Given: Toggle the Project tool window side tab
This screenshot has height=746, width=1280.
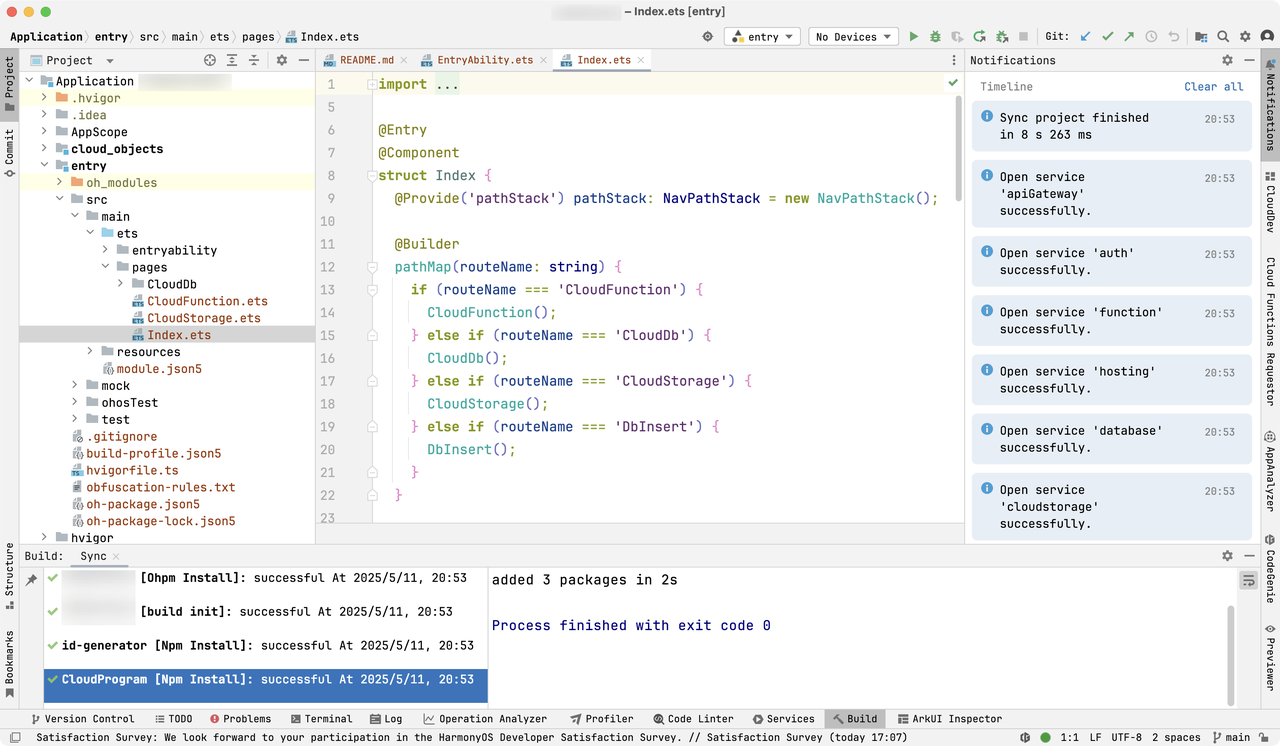Looking at the screenshot, I should [x=9, y=84].
